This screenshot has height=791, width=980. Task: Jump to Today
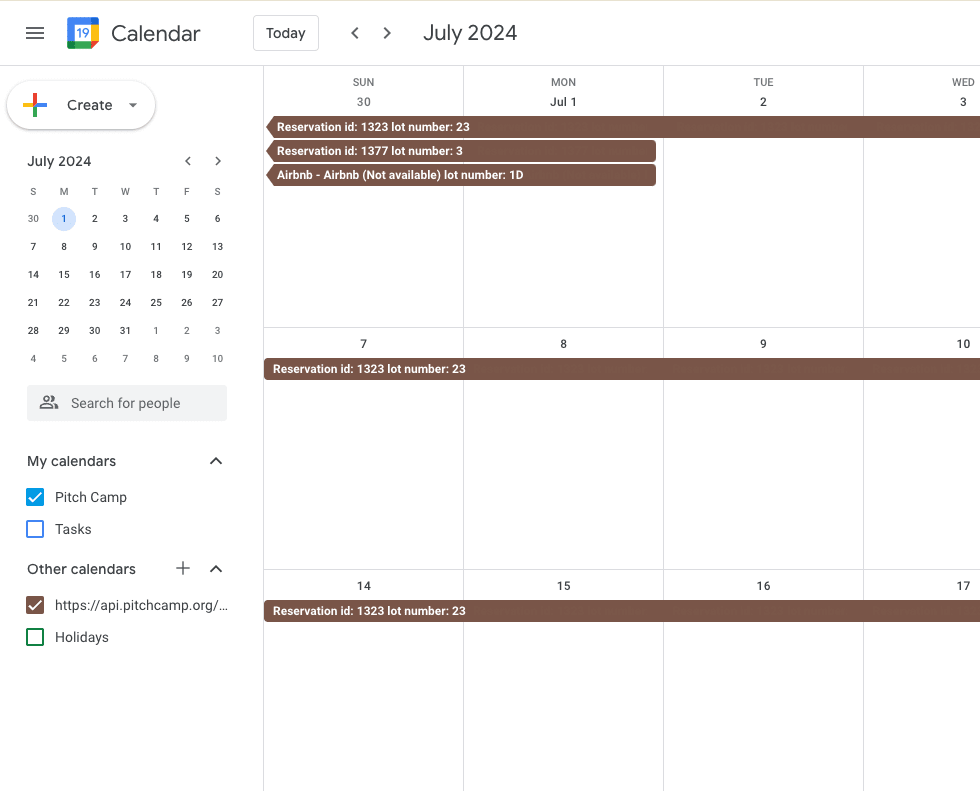(286, 33)
